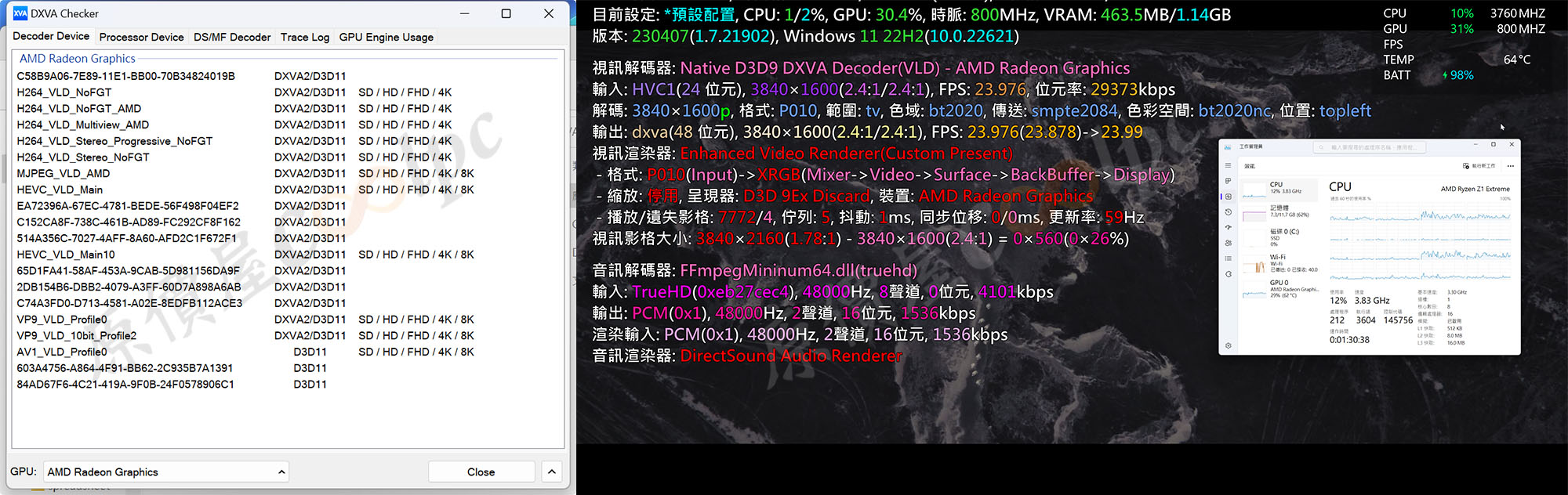Open Users icon in Task Manager sidebar
This screenshot has height=495, width=1568.
[1228, 243]
